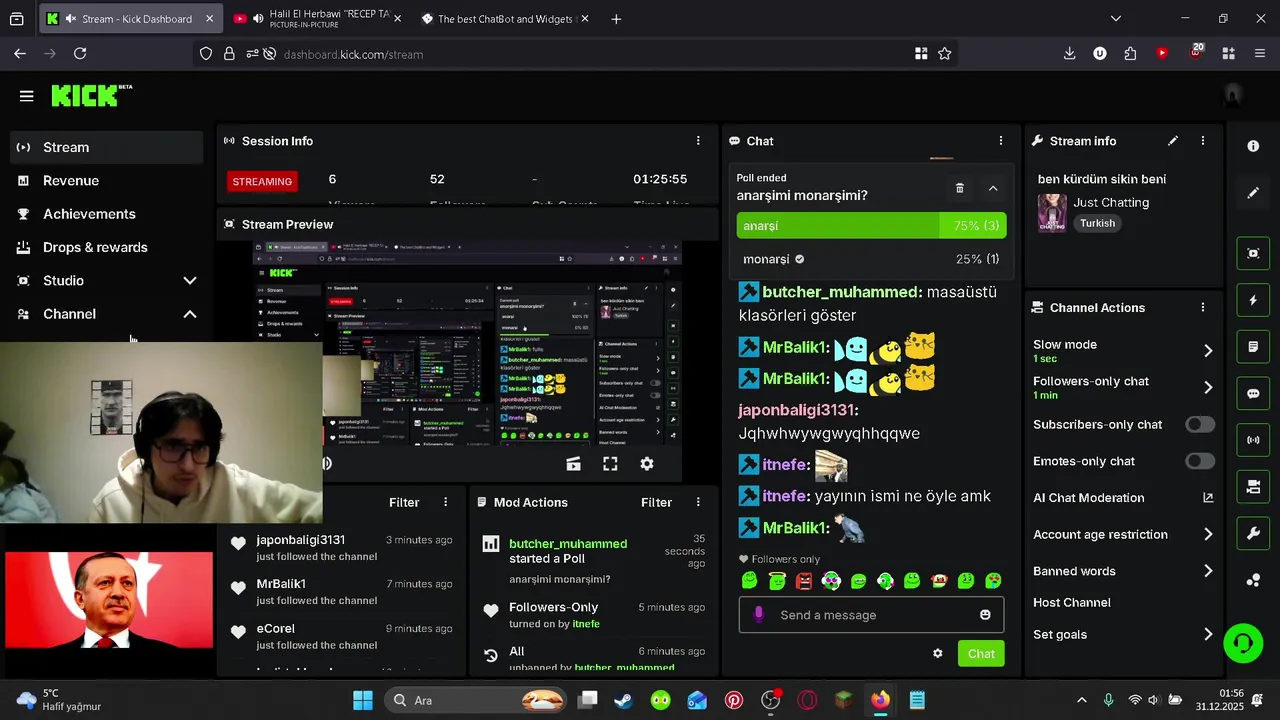
Task: Click the chat bubble icon in right sidebar
Action: point(1253,393)
